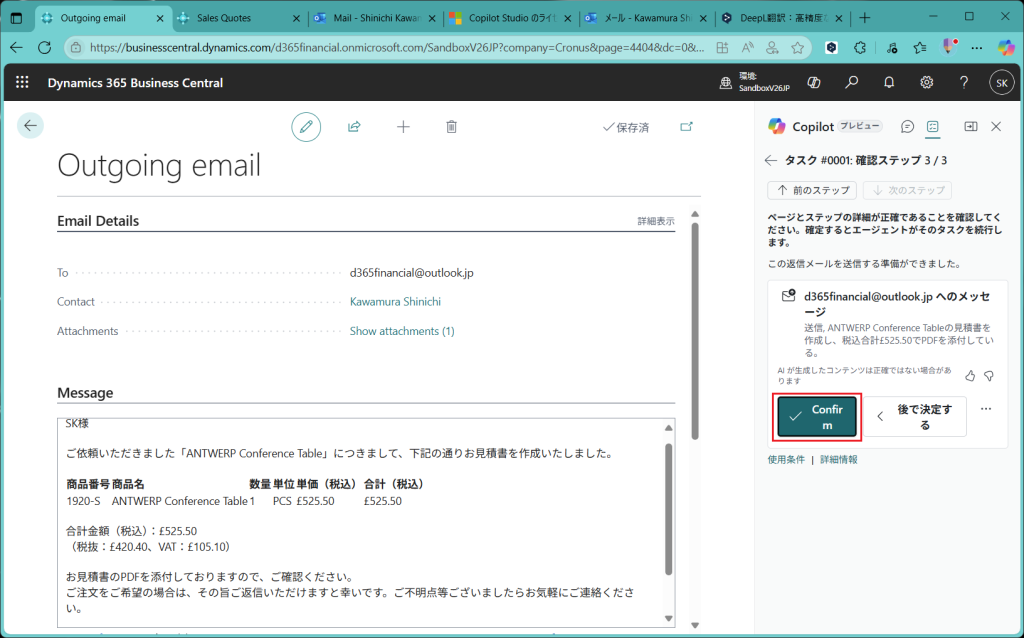This screenshot has width=1024, height=638.
Task: Close the Copilot pane
Action: [996, 127]
